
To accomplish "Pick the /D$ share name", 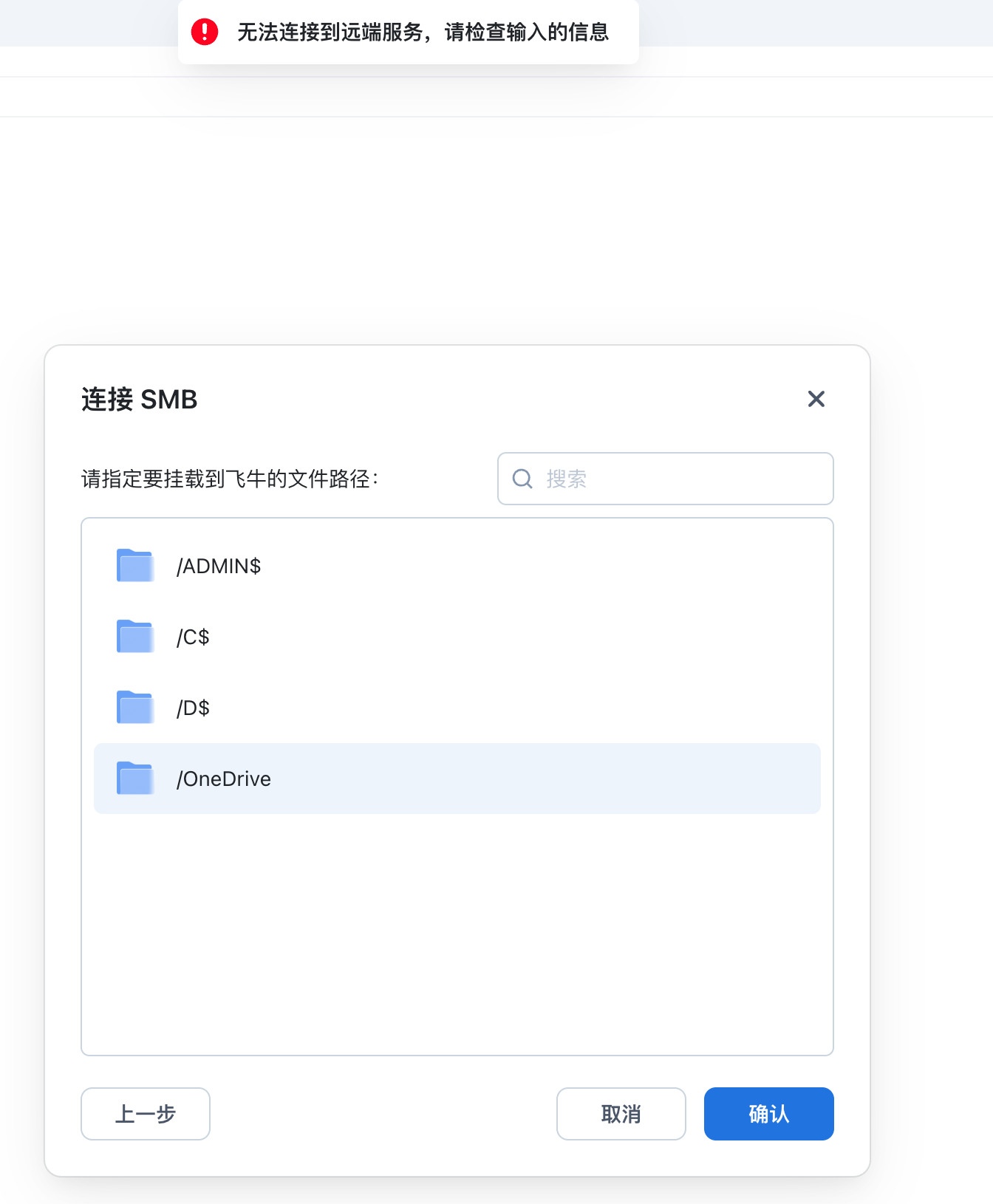I will point(193,708).
